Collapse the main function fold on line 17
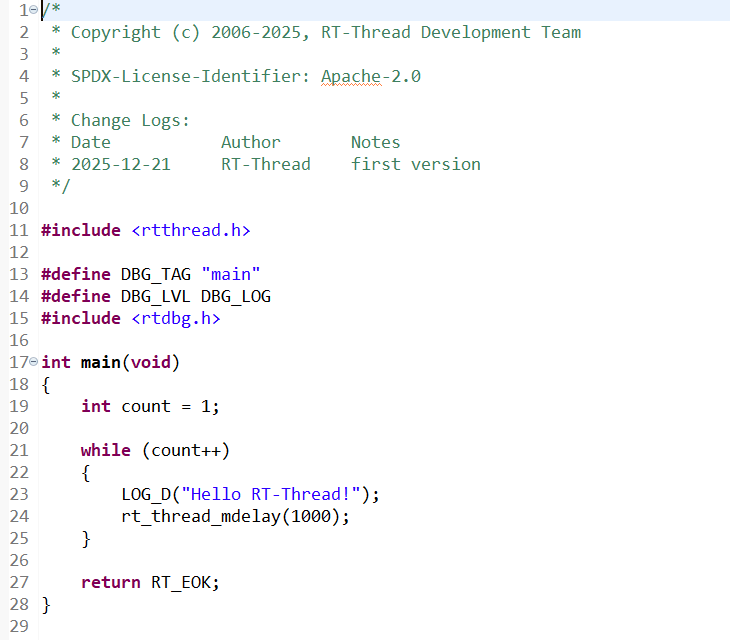Image resolution: width=730 pixels, height=640 pixels. [x=34, y=362]
